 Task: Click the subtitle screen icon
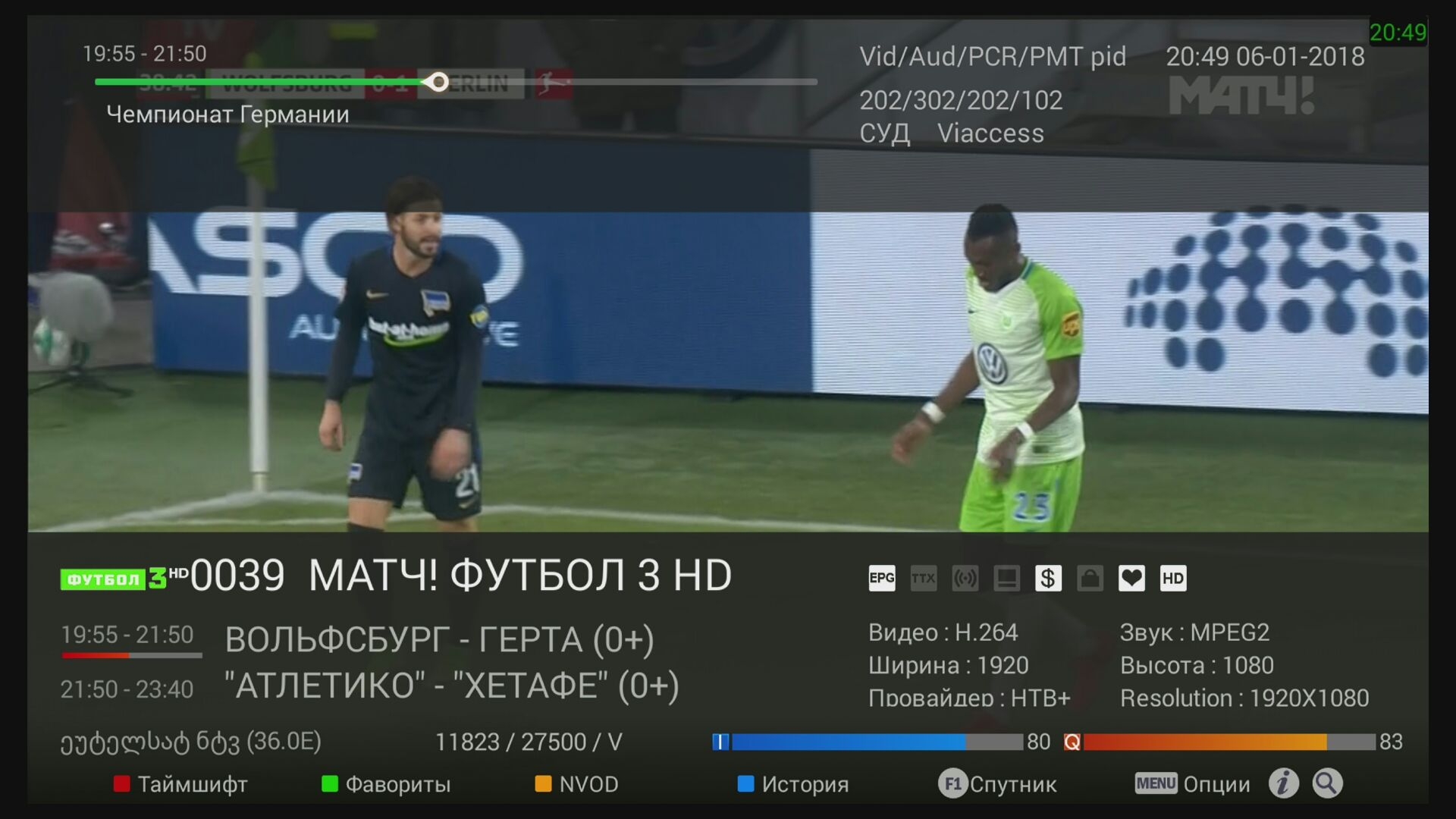1007,579
